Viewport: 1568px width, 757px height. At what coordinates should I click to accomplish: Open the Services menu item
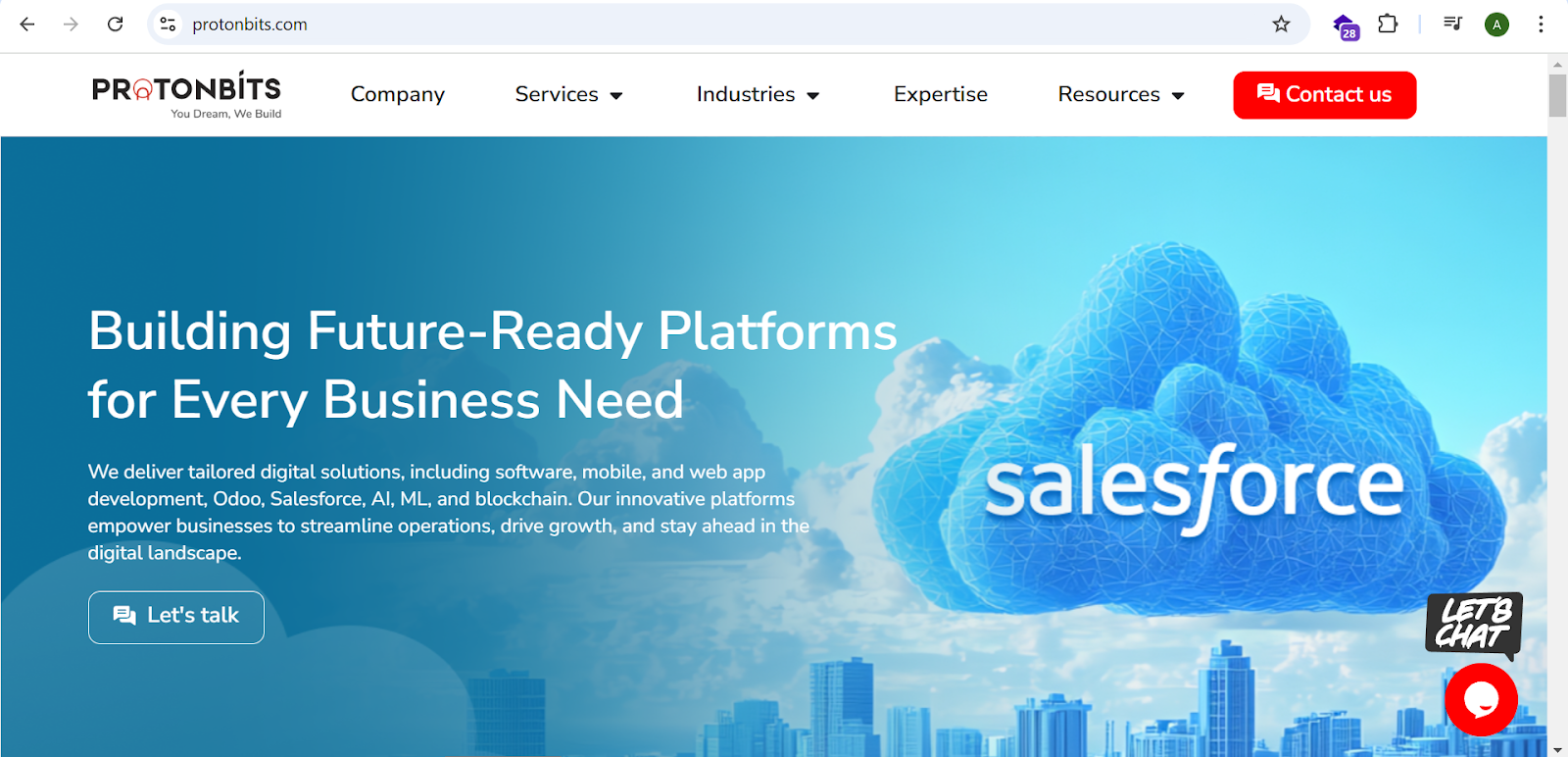coord(557,94)
